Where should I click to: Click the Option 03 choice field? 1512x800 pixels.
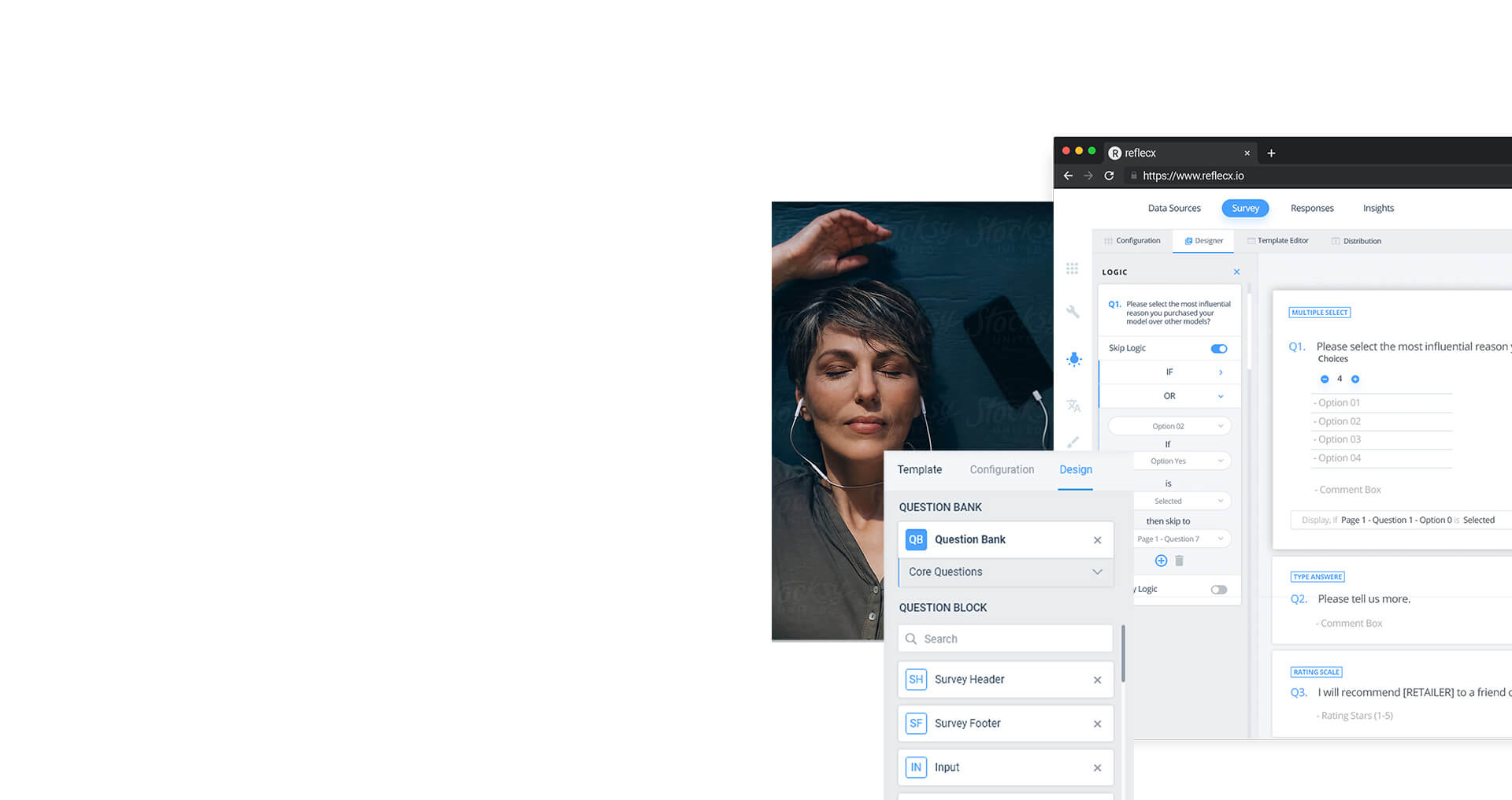(1381, 439)
